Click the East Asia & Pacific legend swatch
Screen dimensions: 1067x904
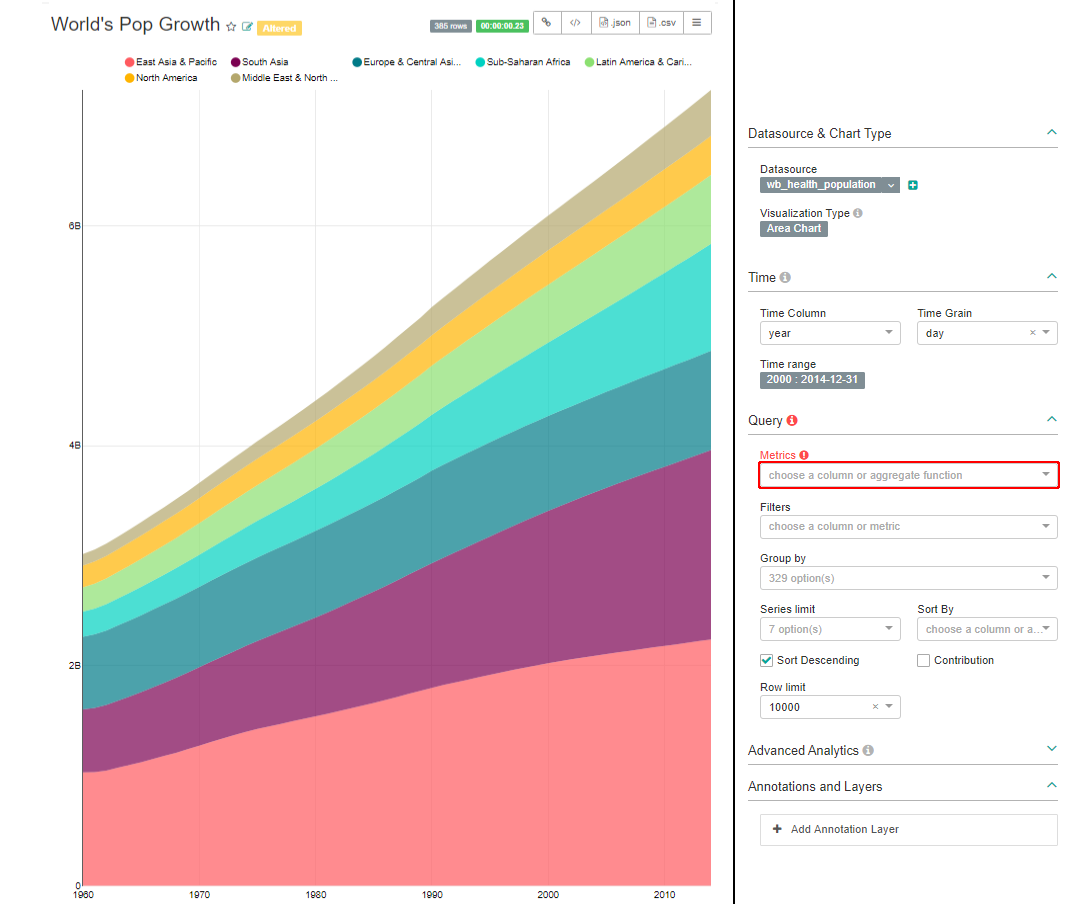130,62
